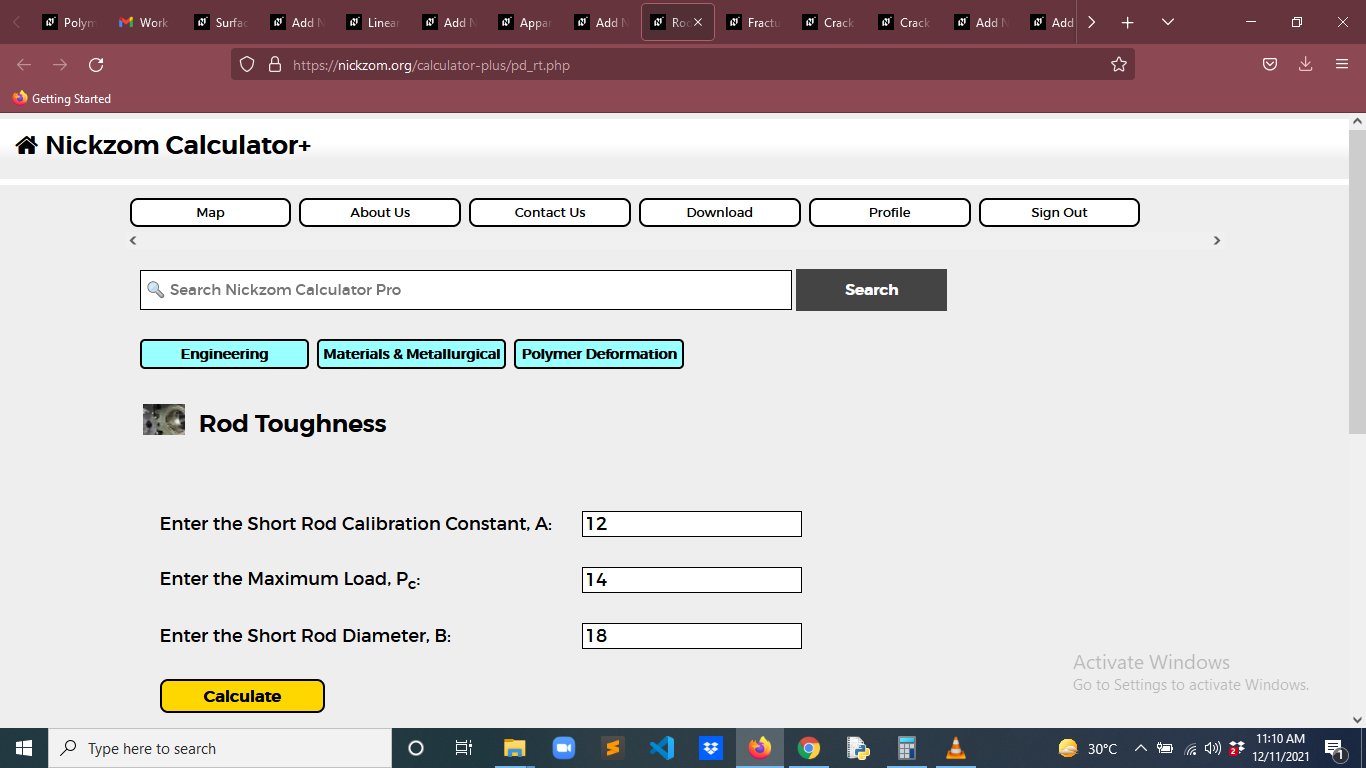Switch to the Polymer tab

[70, 22]
